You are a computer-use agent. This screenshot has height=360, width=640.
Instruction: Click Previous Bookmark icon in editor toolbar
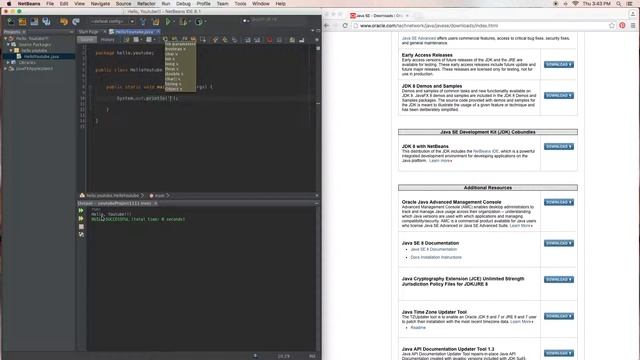point(215,40)
